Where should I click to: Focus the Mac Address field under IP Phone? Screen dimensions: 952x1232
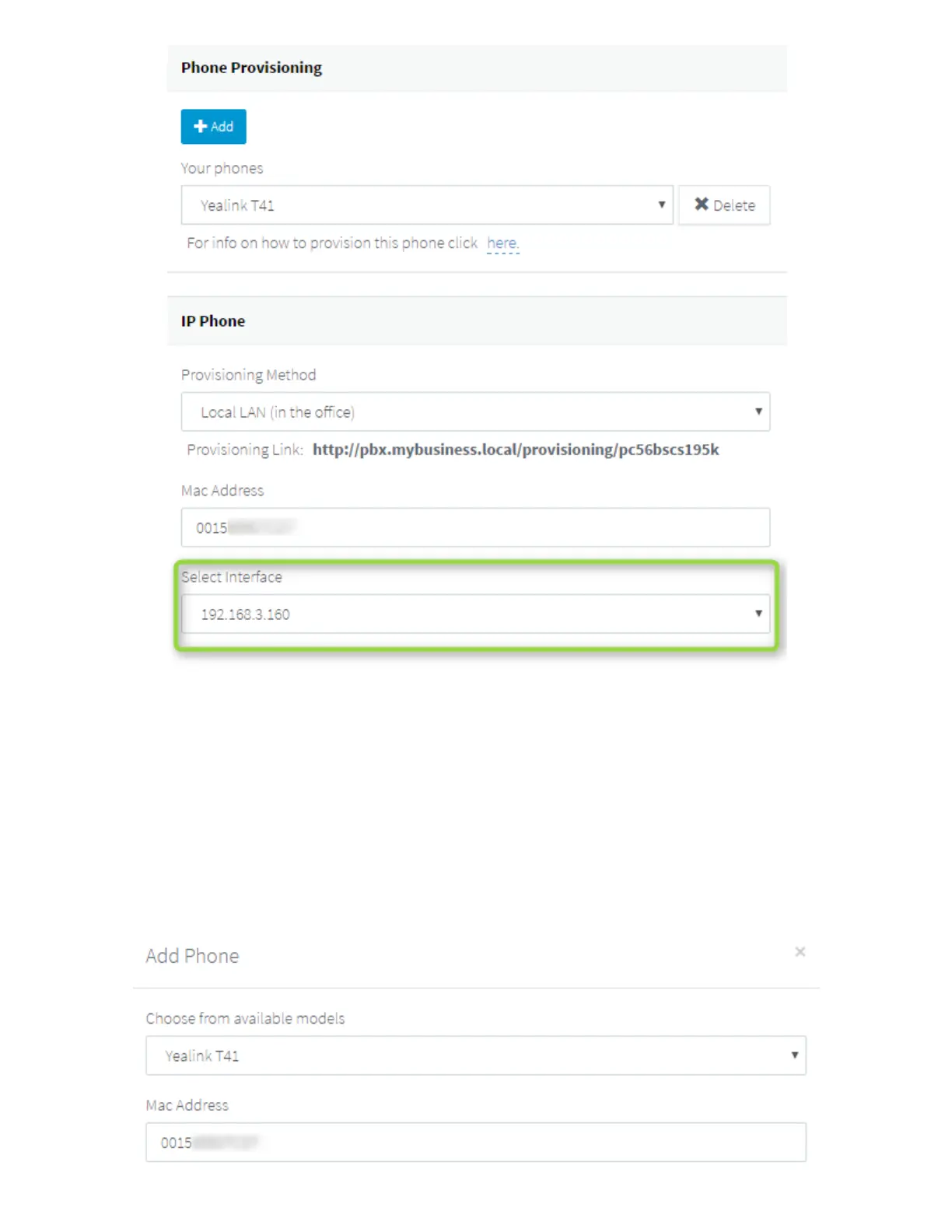pos(475,528)
